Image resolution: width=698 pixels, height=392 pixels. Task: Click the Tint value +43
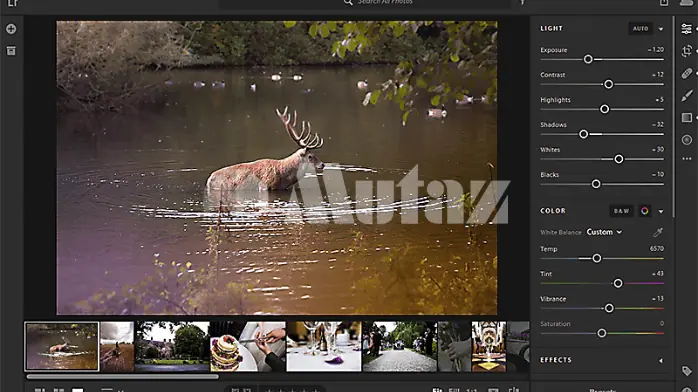tap(657, 274)
